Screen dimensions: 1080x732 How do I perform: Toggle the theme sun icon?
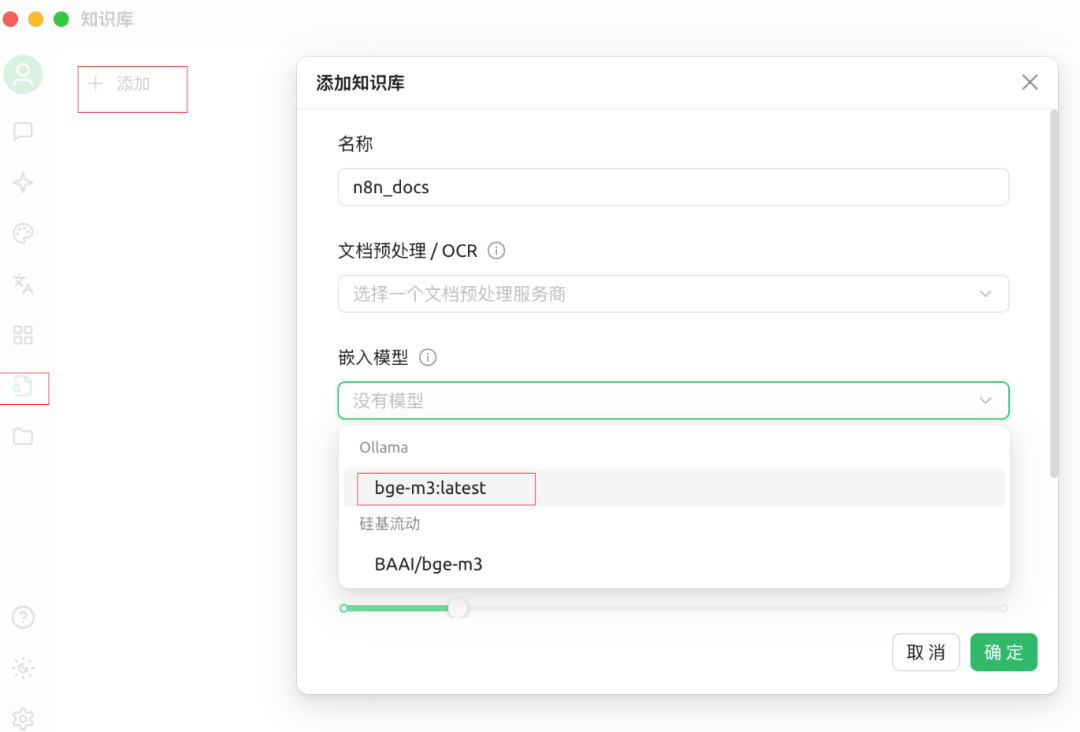23,668
